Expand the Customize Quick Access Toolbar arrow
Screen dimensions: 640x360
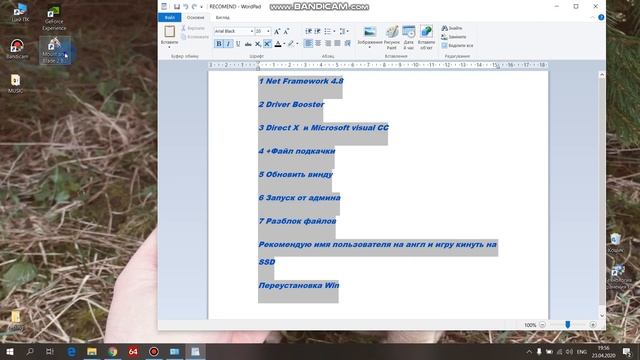tap(202, 7)
